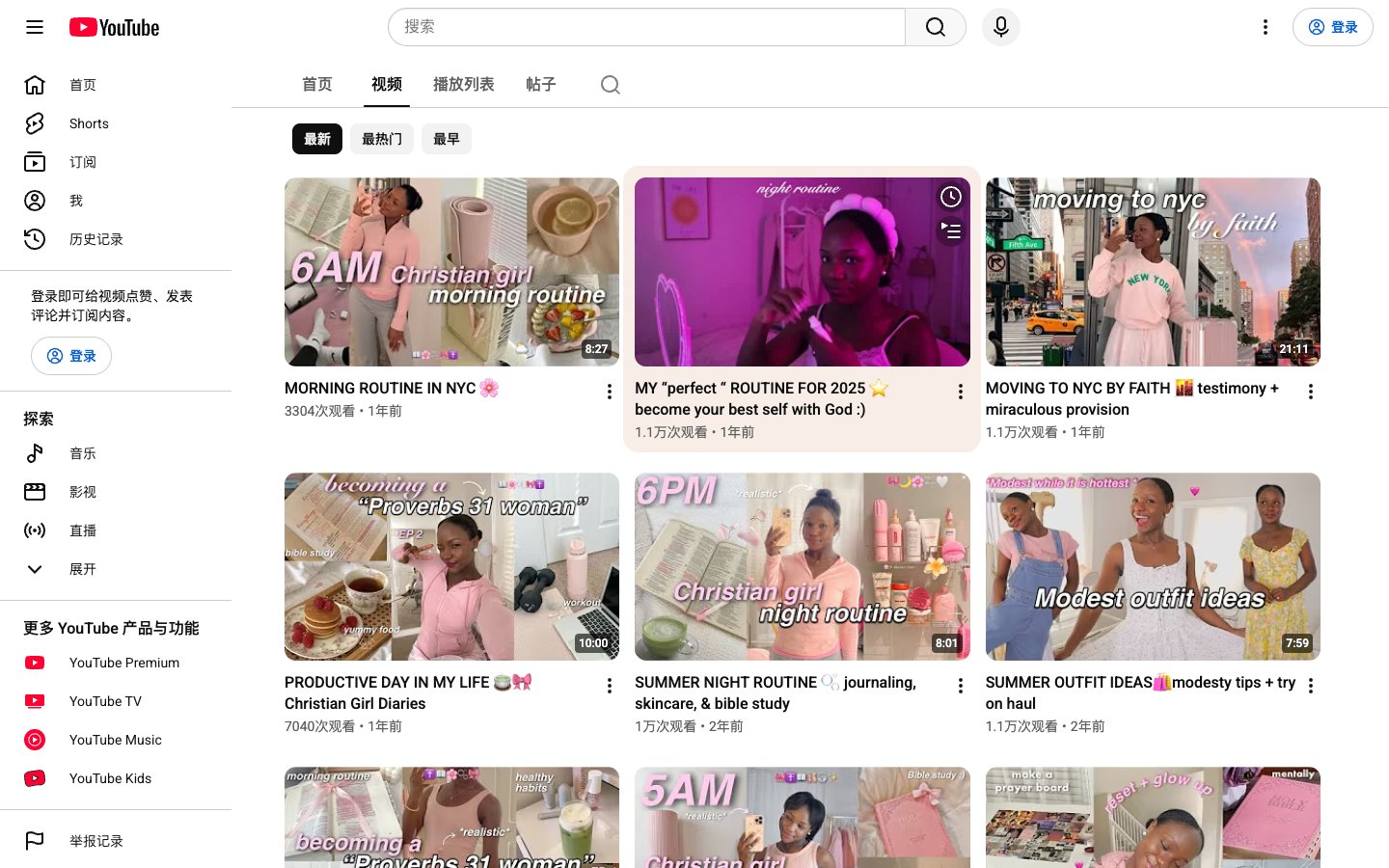Switch to the 视频 channel tab
Image resolution: width=1389 pixels, height=868 pixels.
[x=387, y=85]
